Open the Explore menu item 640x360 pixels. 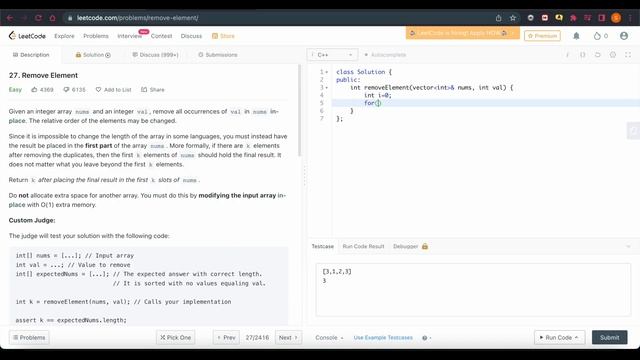(64, 36)
